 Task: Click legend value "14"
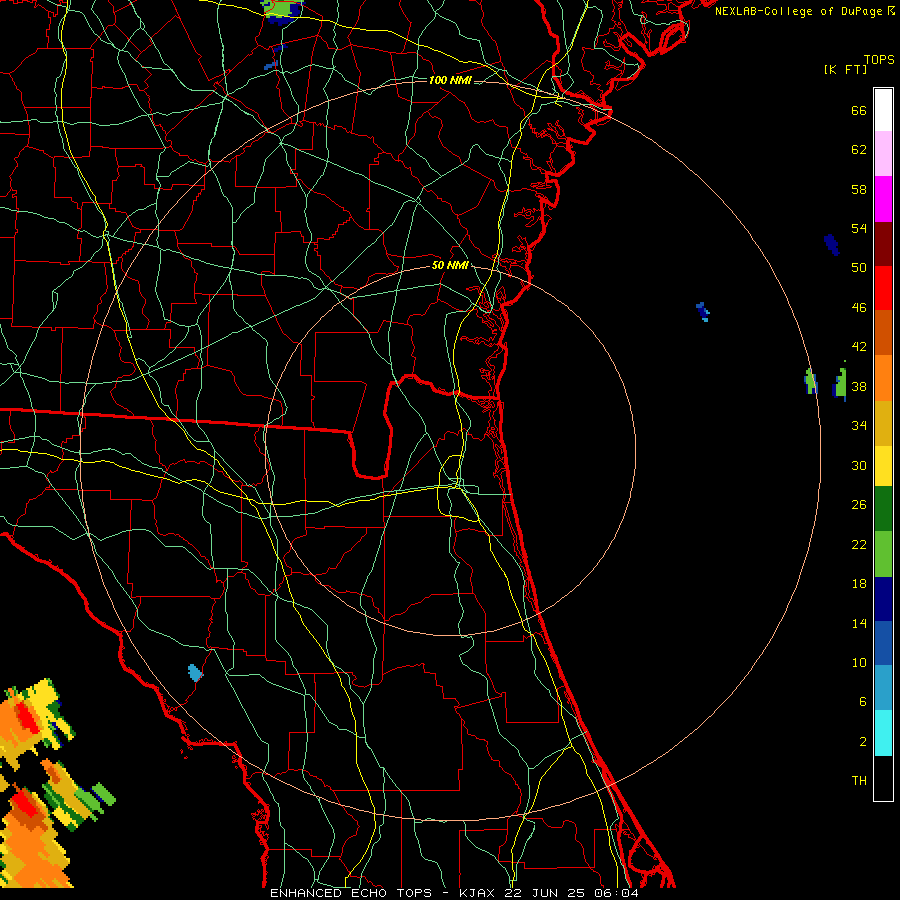tap(859, 623)
